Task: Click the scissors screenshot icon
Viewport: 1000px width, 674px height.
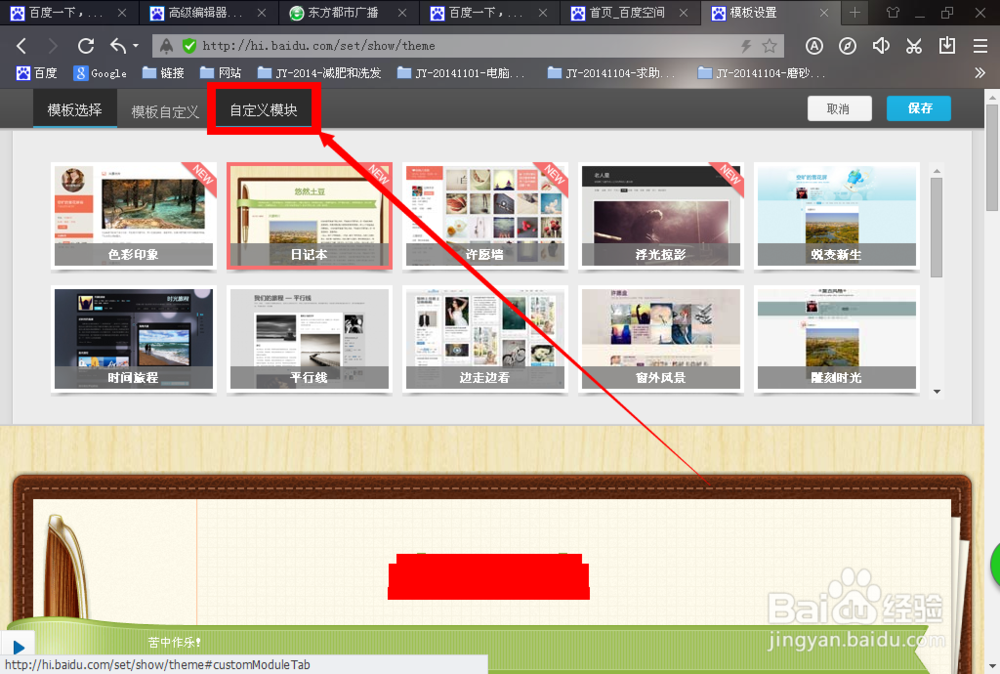Action: click(914, 46)
